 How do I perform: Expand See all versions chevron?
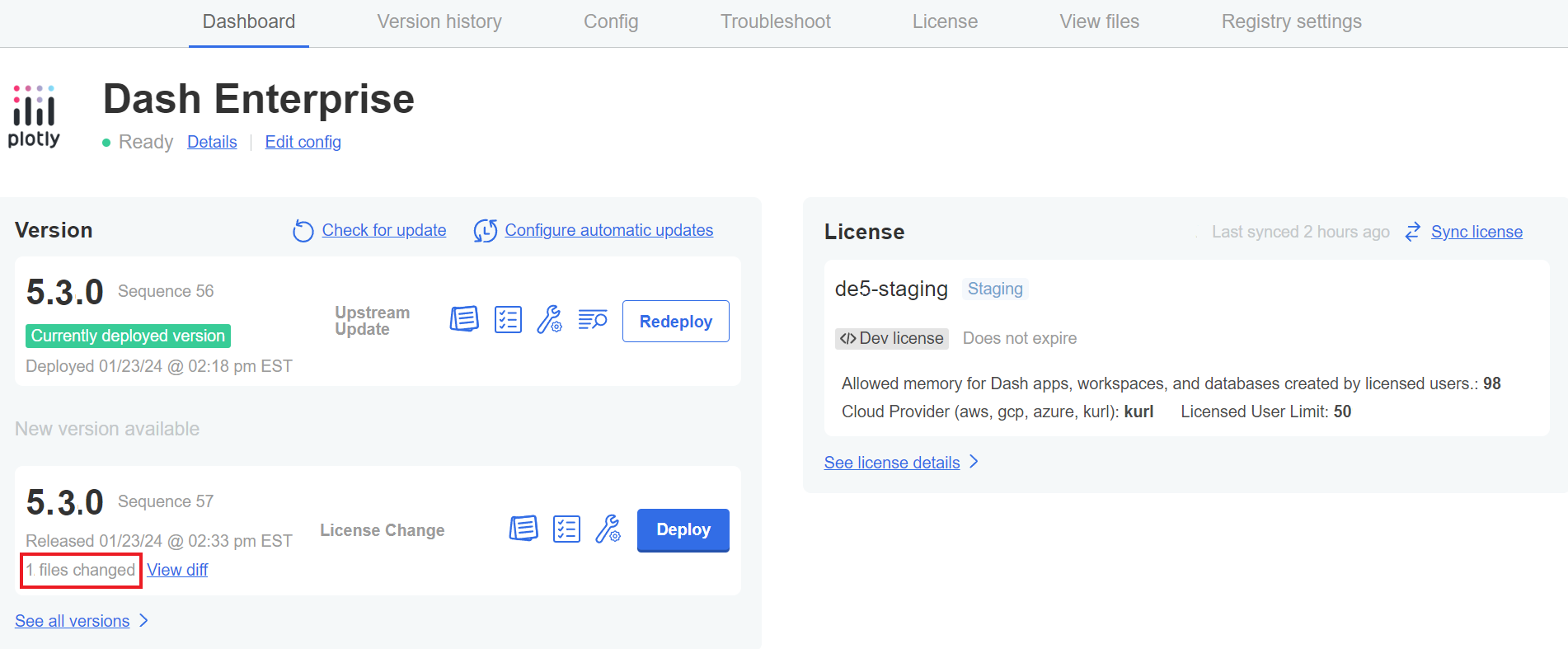click(144, 621)
